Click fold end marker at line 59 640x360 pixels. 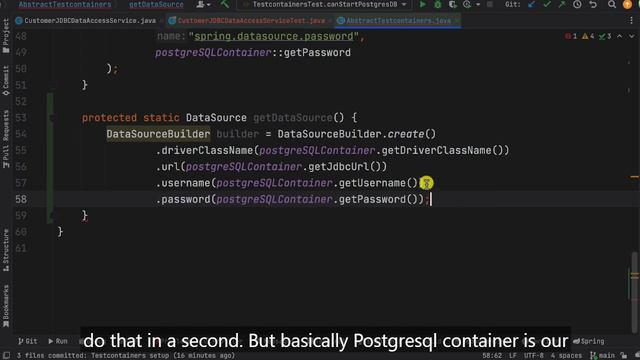click(51, 216)
